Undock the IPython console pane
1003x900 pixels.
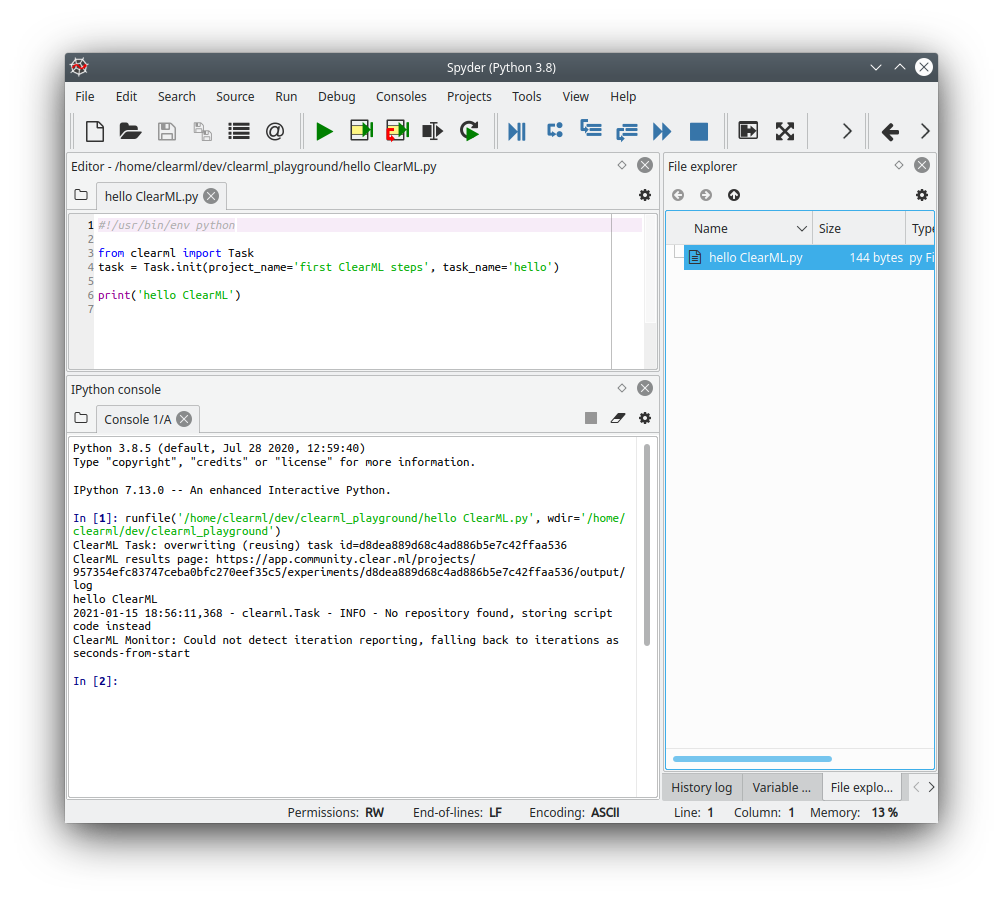tap(621, 388)
